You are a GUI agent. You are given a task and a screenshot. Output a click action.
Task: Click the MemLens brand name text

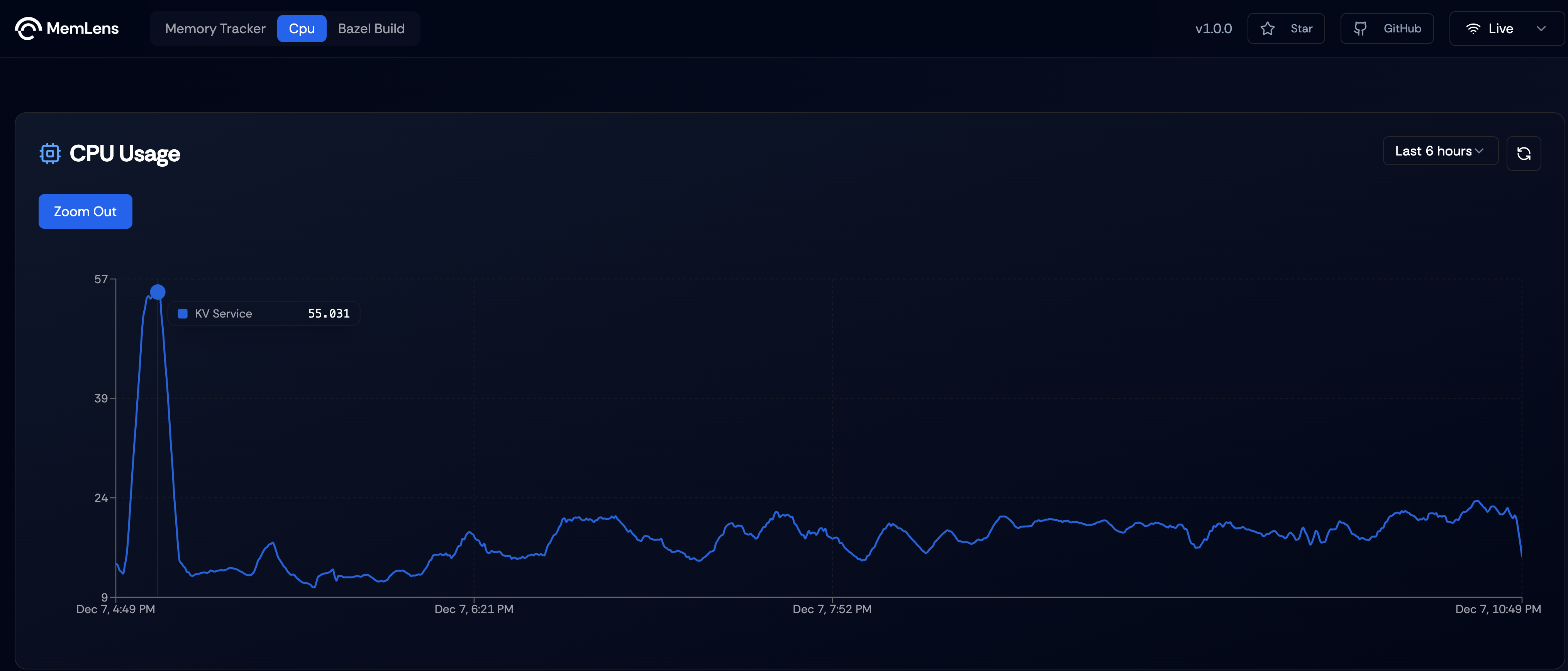(83, 29)
